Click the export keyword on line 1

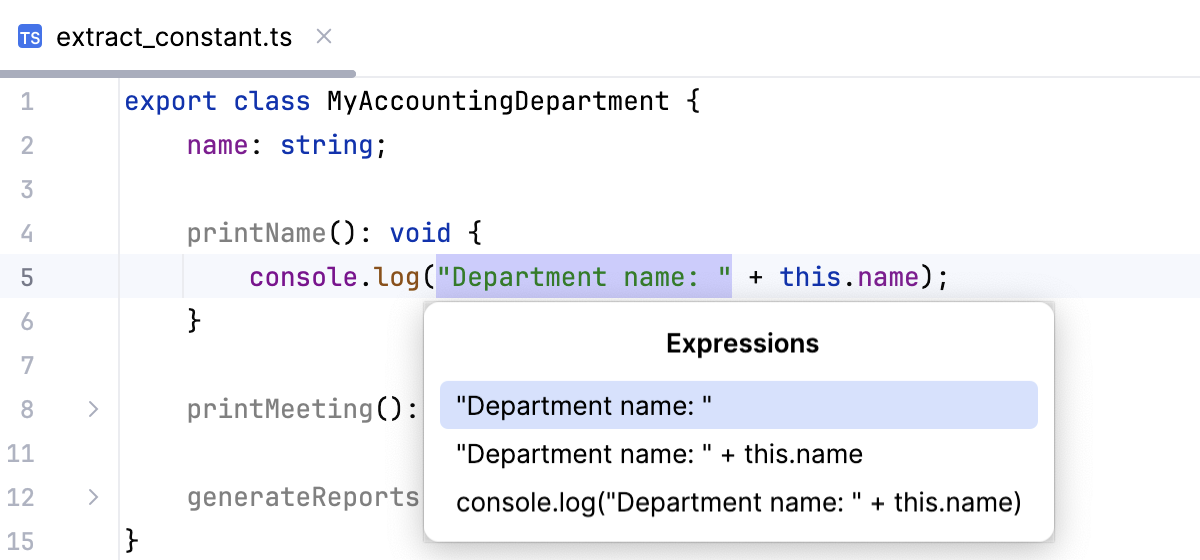tap(170, 102)
